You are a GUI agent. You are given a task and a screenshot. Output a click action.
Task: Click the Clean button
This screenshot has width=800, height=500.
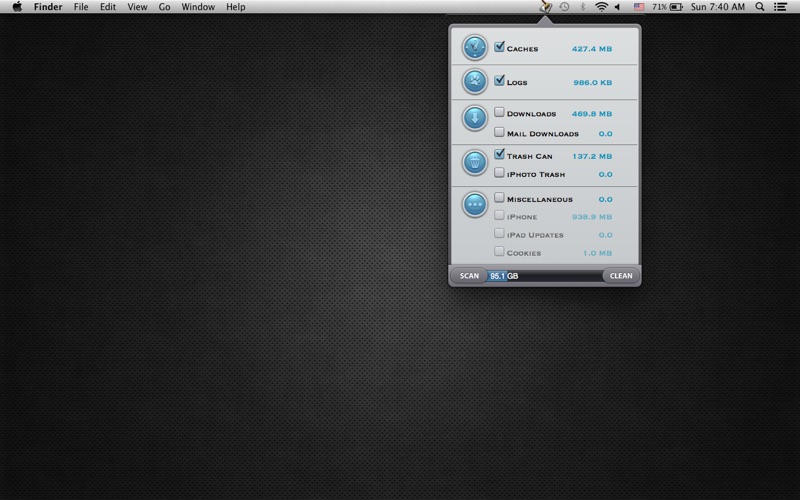(621, 276)
